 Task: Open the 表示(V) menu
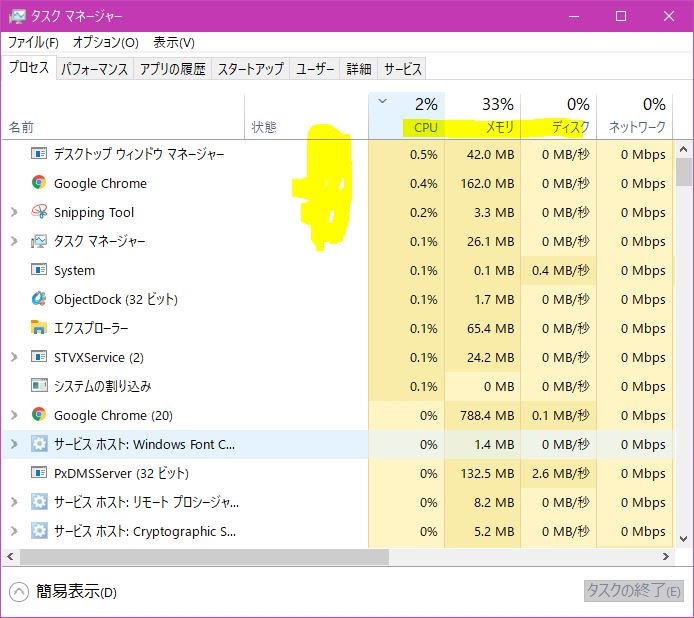[174, 42]
